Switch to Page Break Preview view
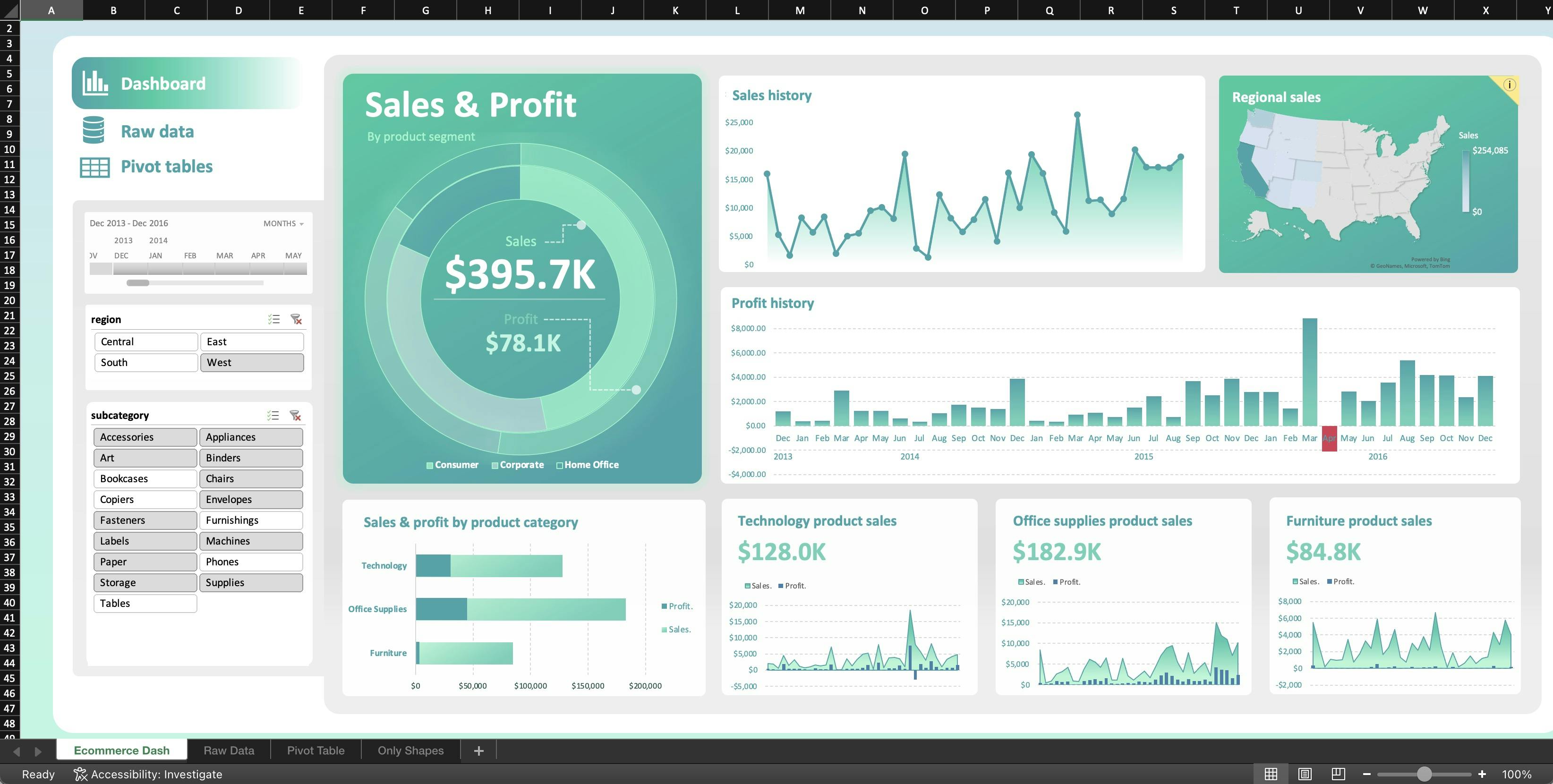Screen dimensions: 1553x784 click(x=1339, y=774)
